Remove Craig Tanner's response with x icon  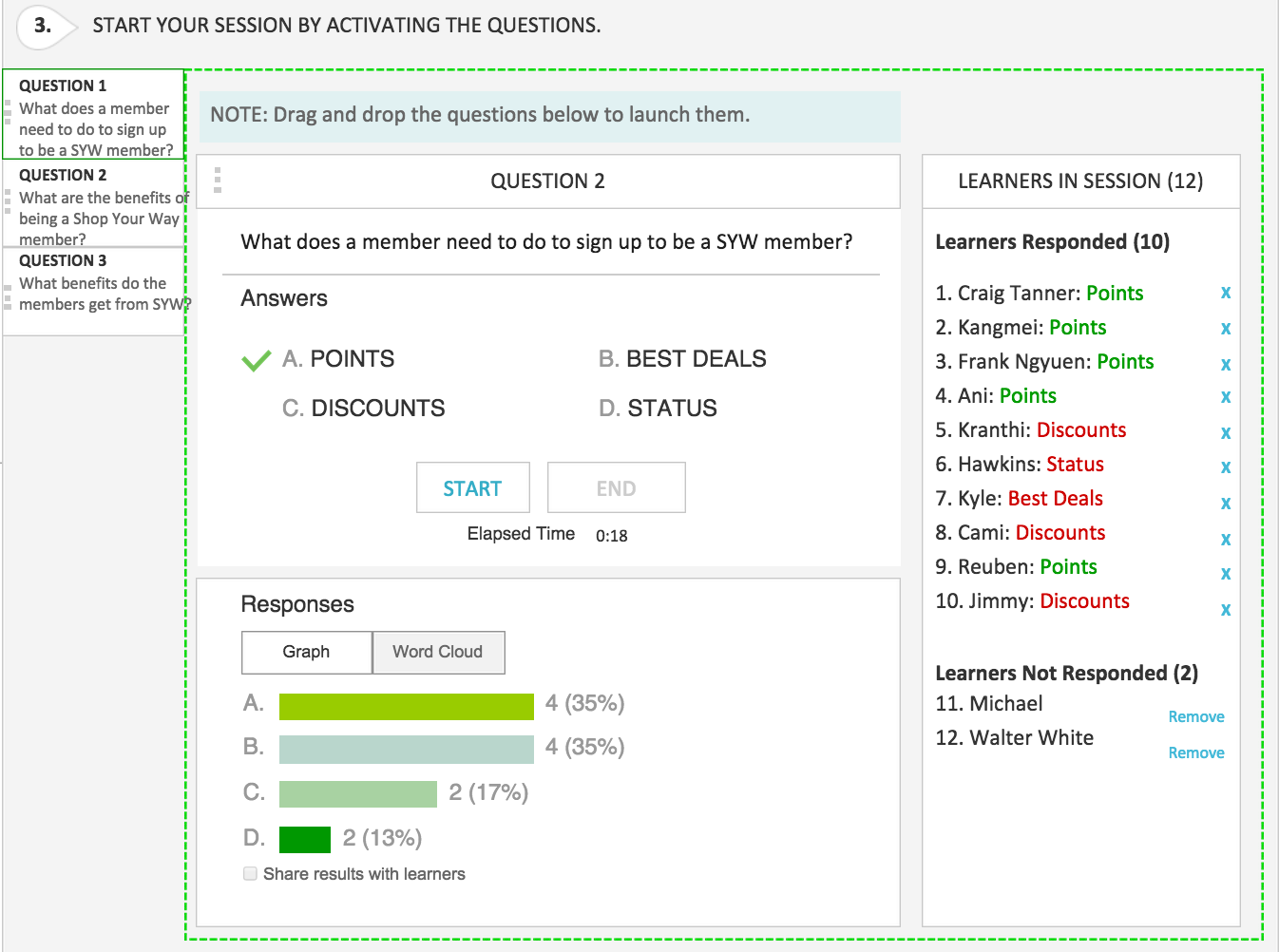1226,293
